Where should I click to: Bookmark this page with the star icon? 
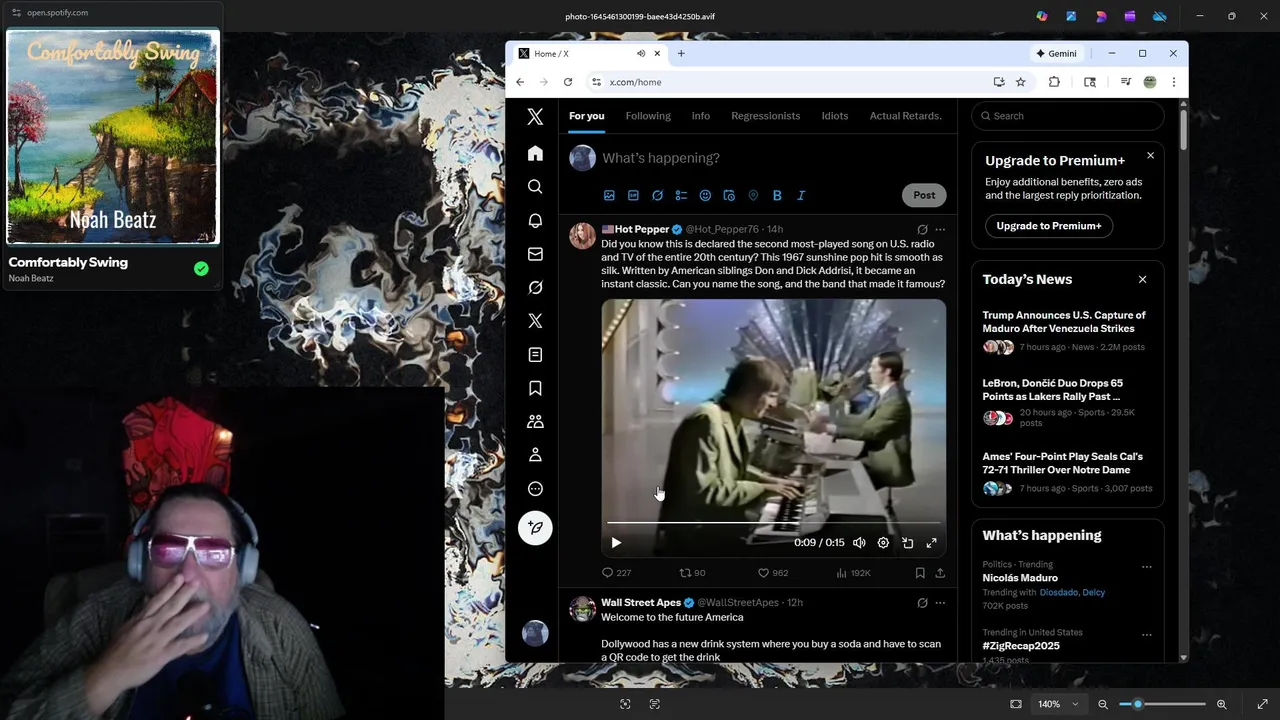tap(1020, 82)
